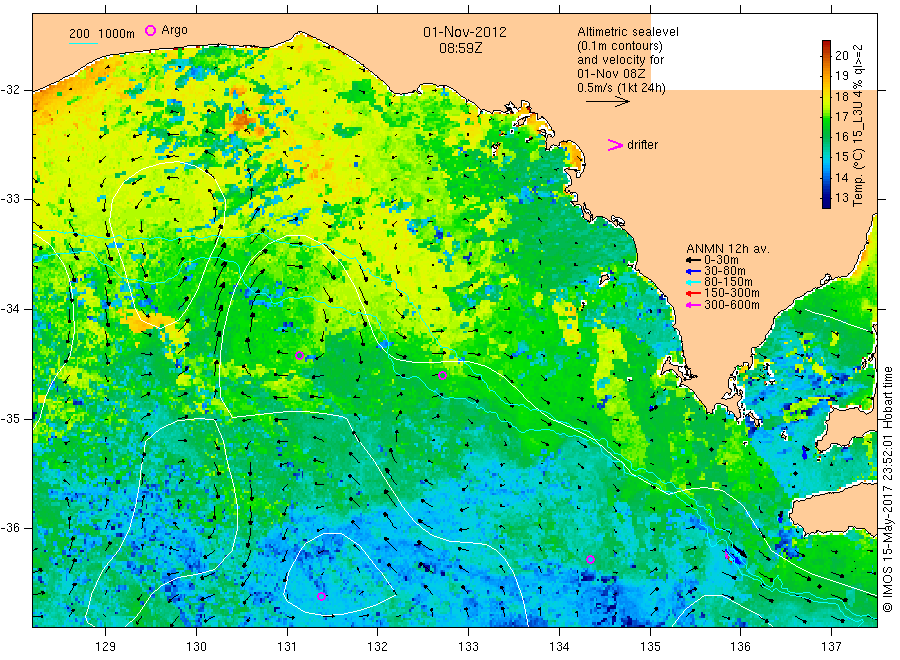Image resolution: width=900 pixels, height=660 pixels.
Task: Click the '20' label on colour bar
Action: point(841,56)
